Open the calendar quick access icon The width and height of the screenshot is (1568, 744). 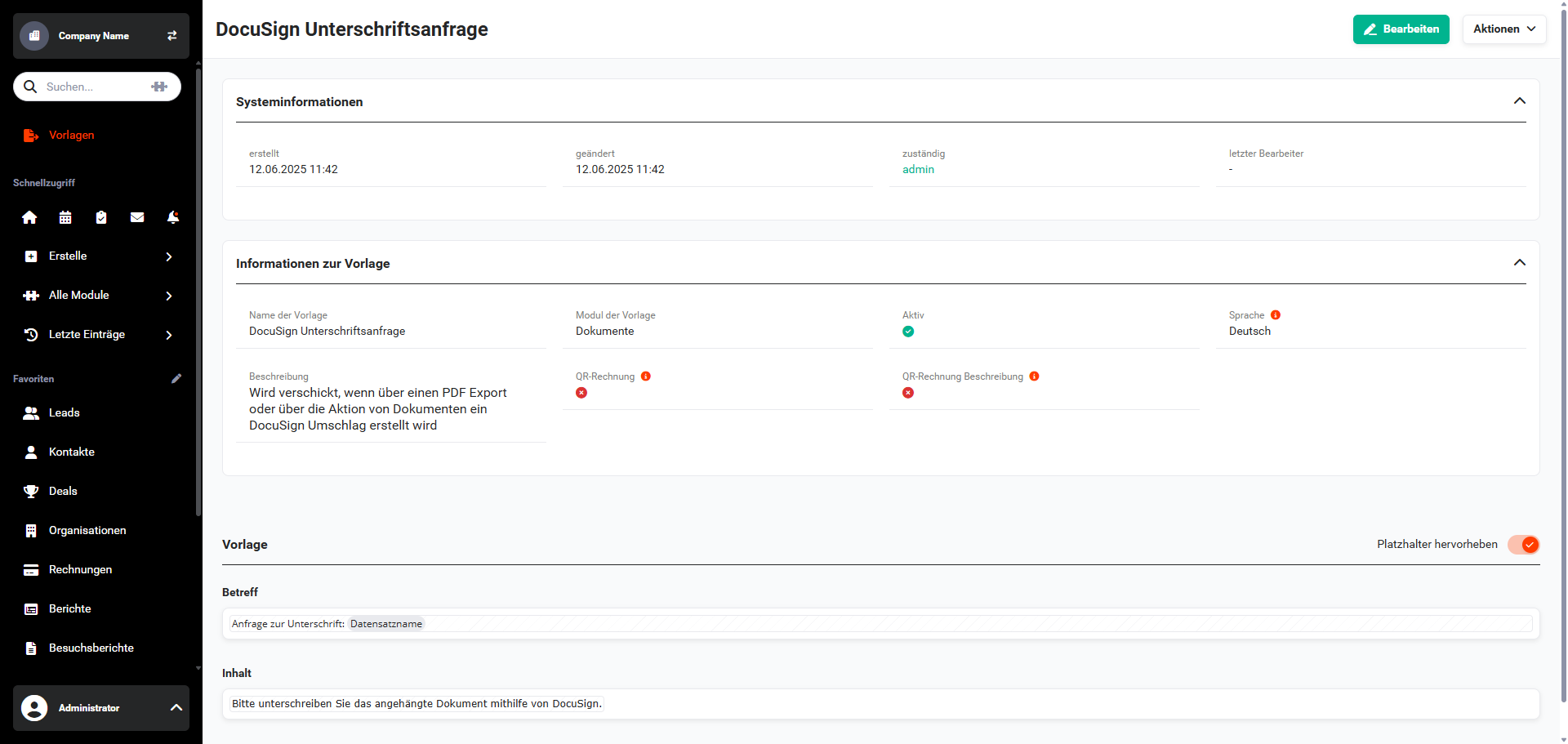click(65, 217)
